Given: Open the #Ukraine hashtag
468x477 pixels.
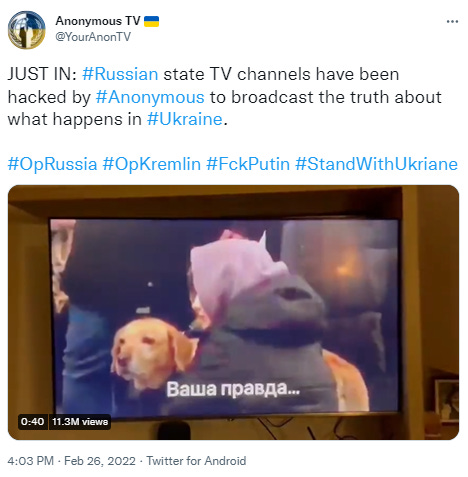Looking at the screenshot, I should [185, 119].
